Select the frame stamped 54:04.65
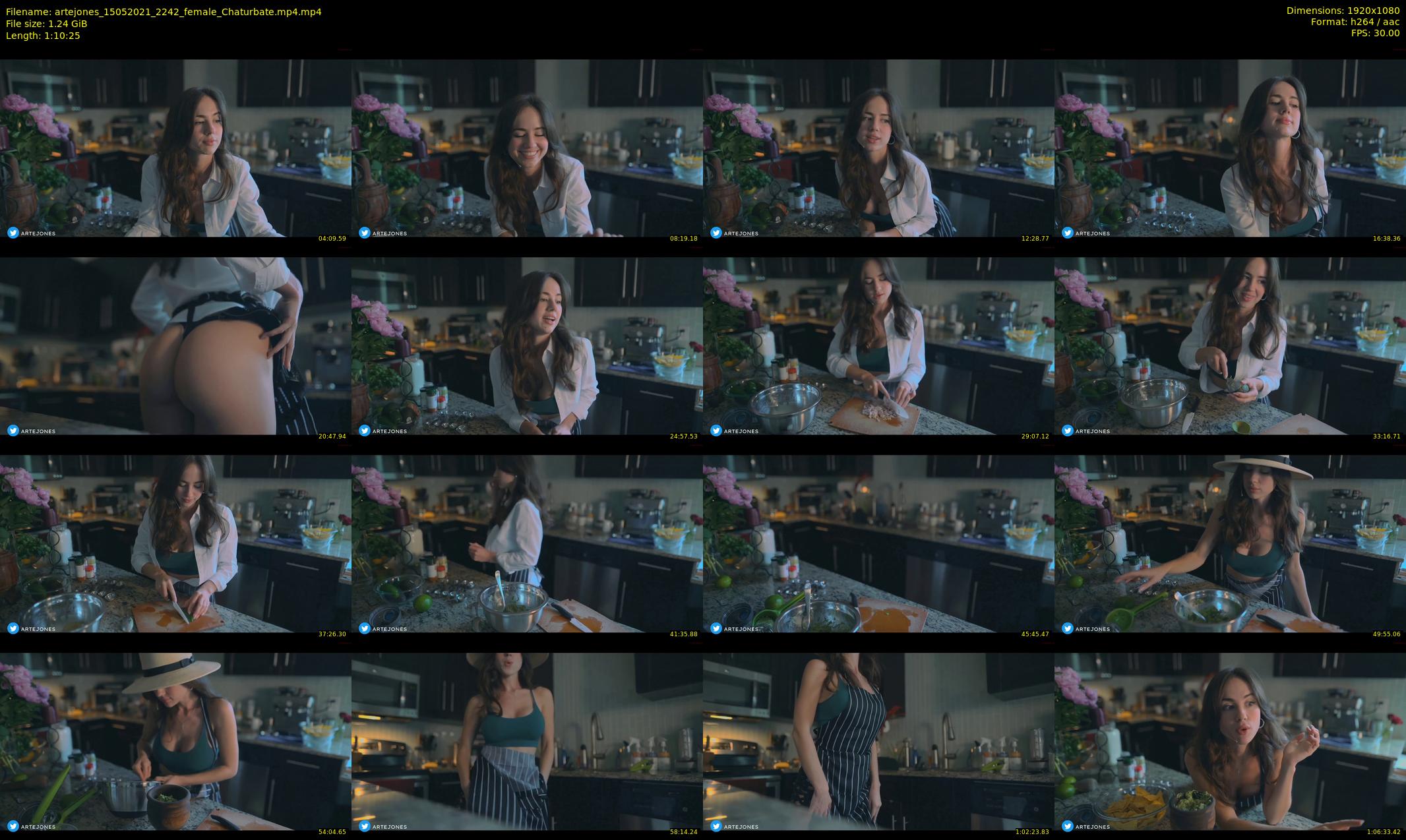Screen dimensions: 1406x840 (175, 742)
